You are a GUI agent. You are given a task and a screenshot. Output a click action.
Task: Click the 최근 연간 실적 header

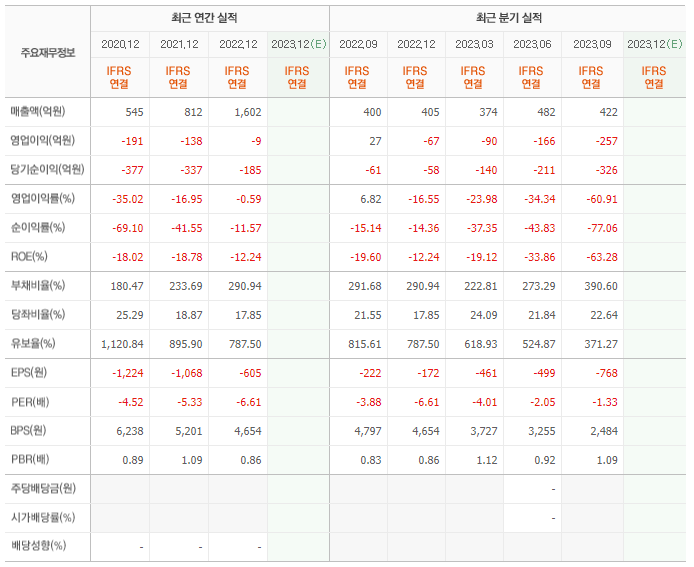coord(204,18)
